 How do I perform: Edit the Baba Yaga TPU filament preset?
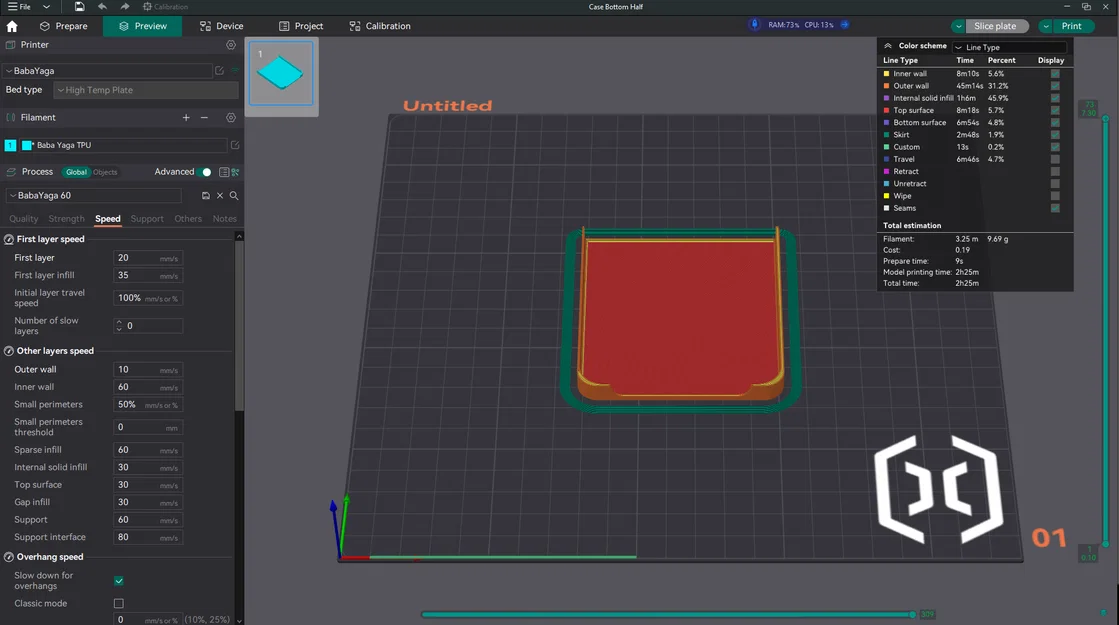point(235,145)
